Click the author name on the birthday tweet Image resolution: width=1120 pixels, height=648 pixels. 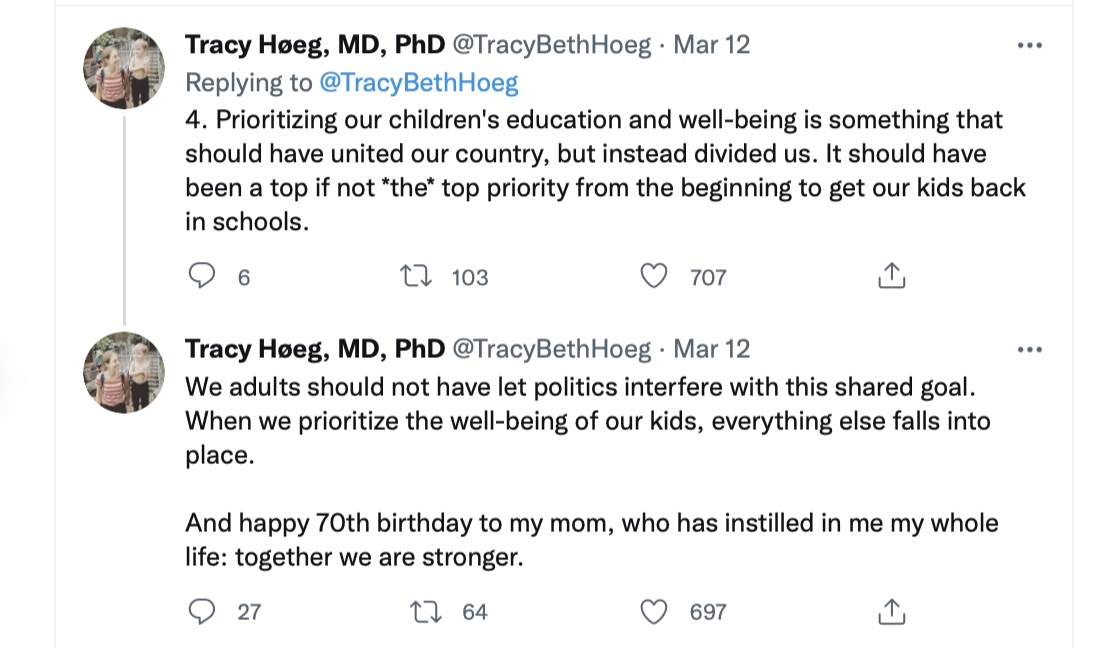(314, 349)
